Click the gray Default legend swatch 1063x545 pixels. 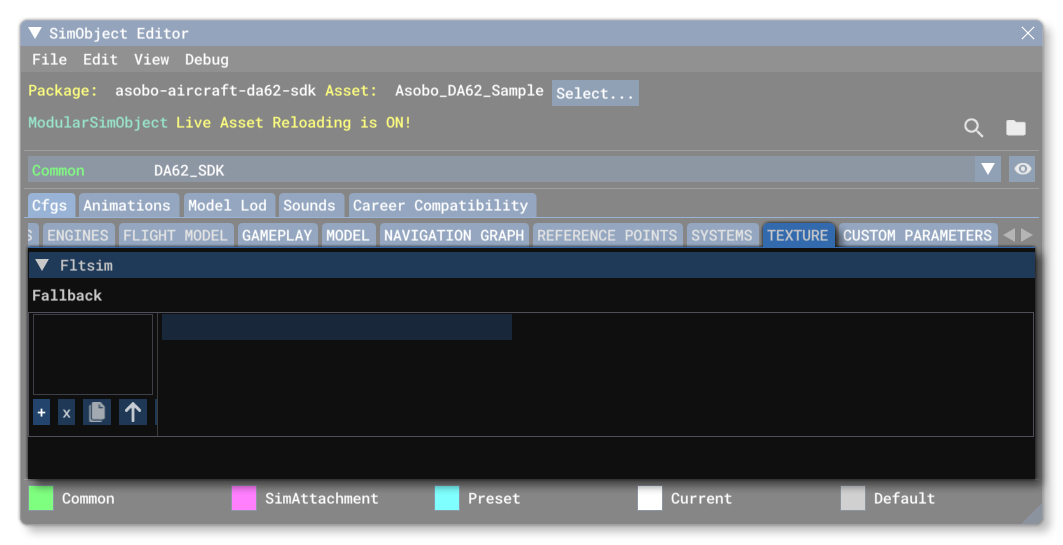pyautogui.click(x=853, y=498)
